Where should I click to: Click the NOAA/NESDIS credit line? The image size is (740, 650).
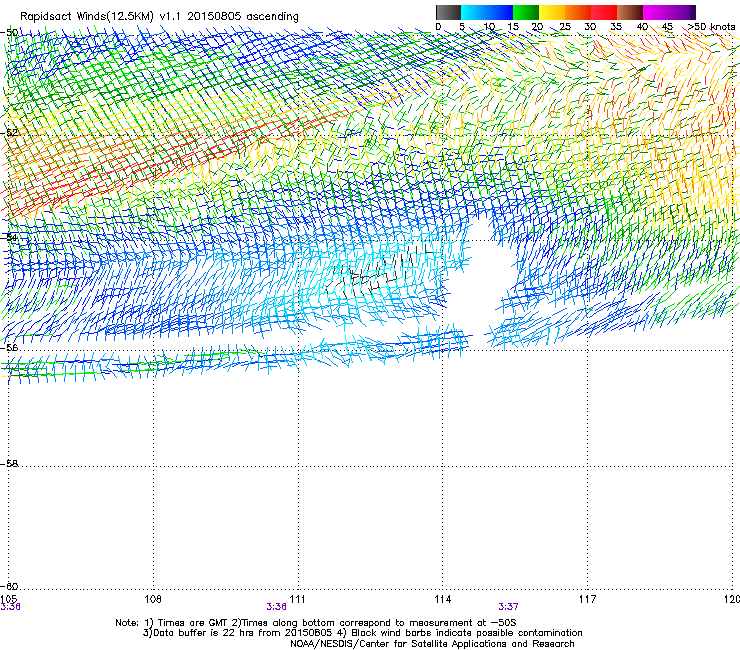click(x=432, y=644)
